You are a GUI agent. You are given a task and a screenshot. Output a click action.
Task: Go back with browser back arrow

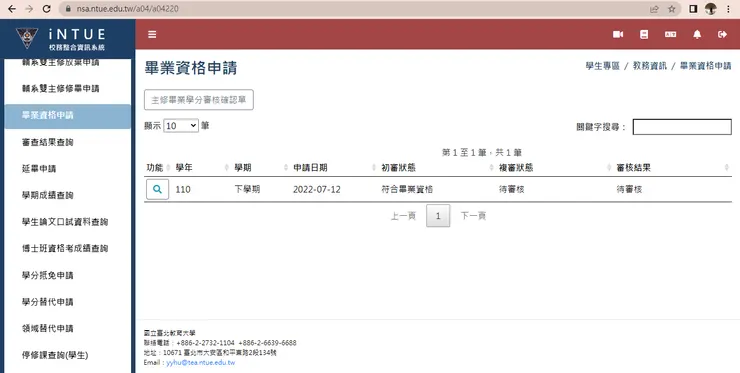pos(12,9)
